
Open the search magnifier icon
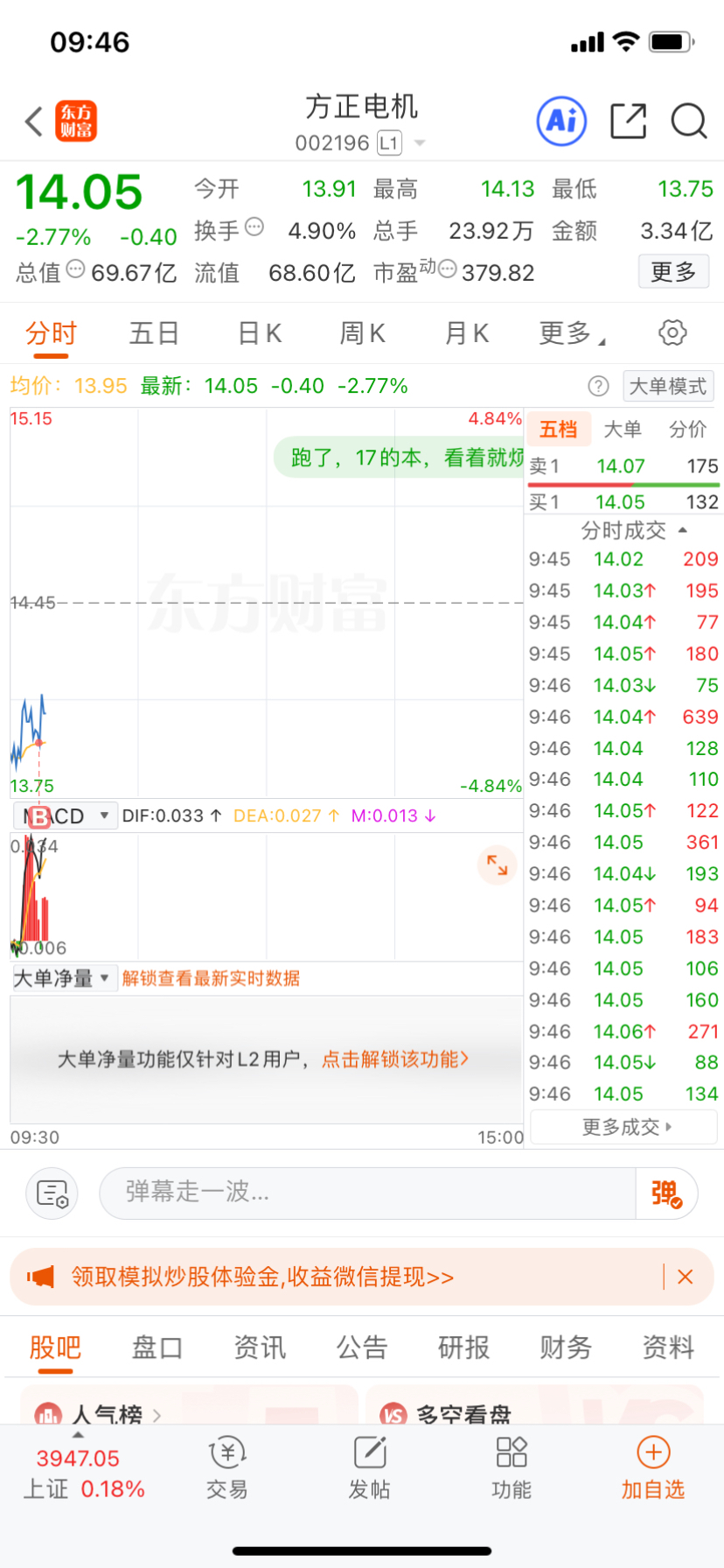[689, 121]
